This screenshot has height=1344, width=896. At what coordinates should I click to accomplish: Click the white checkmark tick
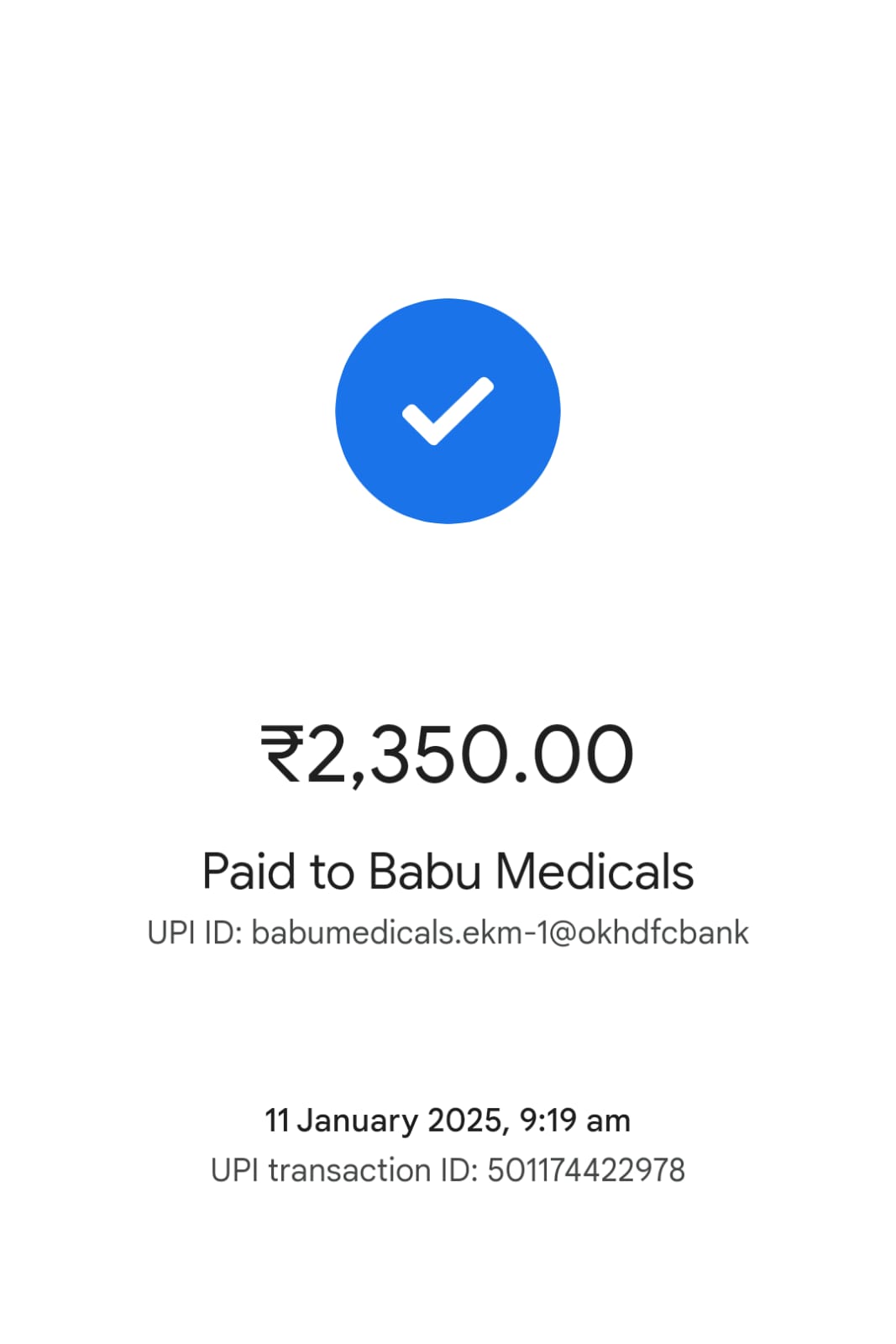(448, 411)
